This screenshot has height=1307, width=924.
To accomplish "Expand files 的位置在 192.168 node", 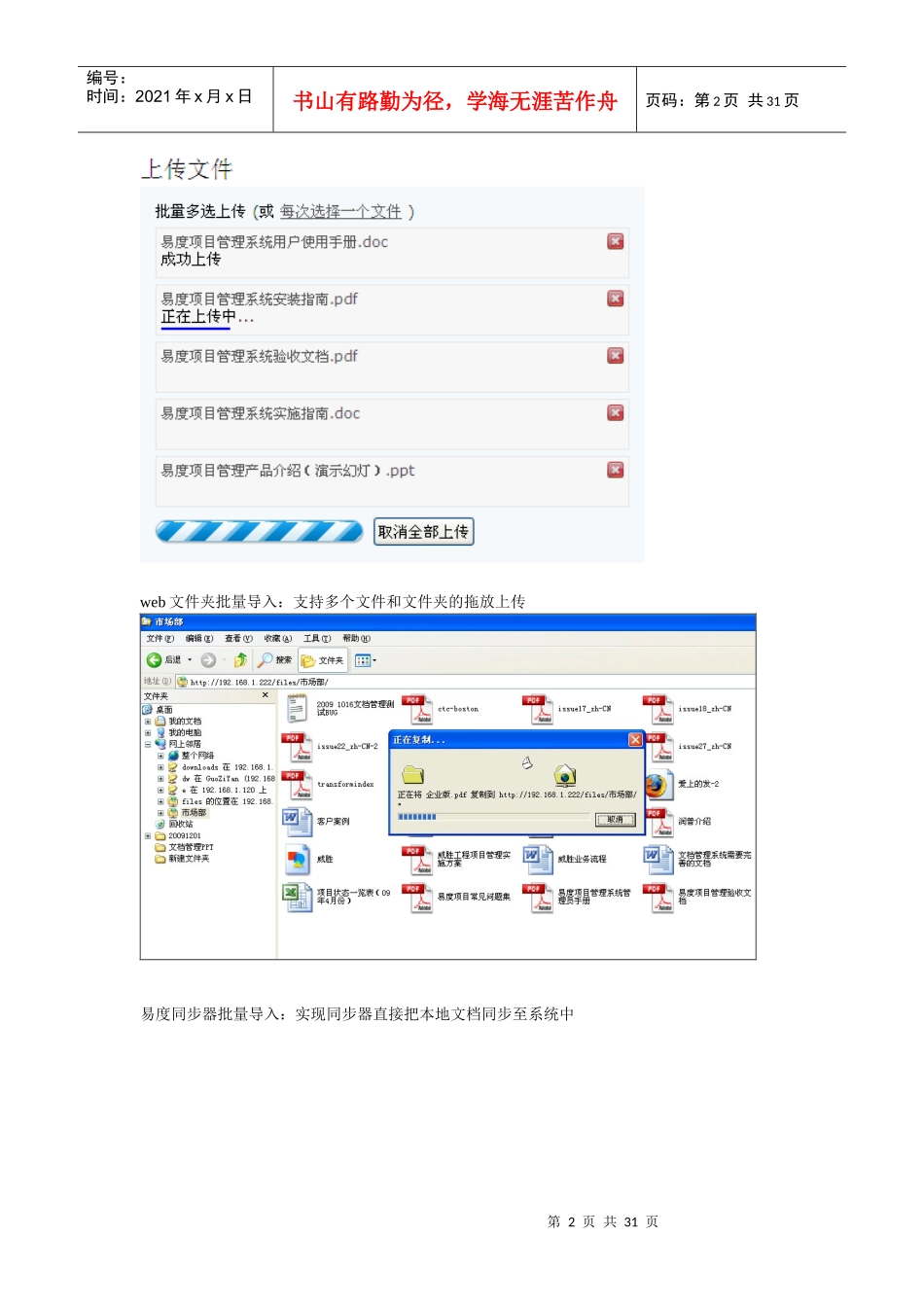I will coord(160,801).
